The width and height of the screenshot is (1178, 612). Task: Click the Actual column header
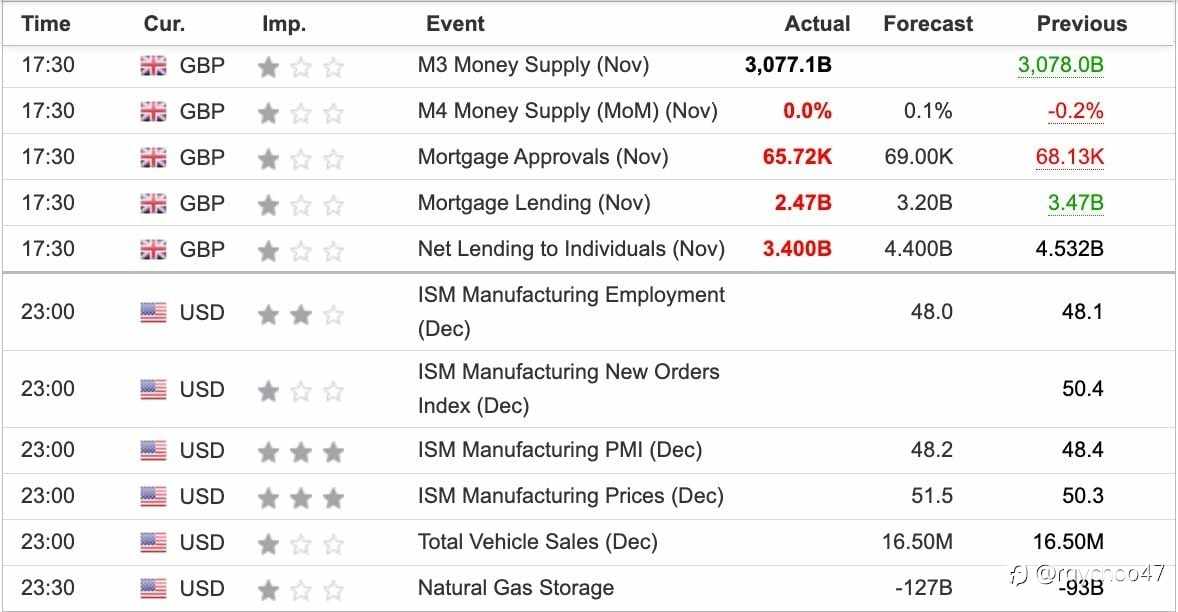point(817,24)
